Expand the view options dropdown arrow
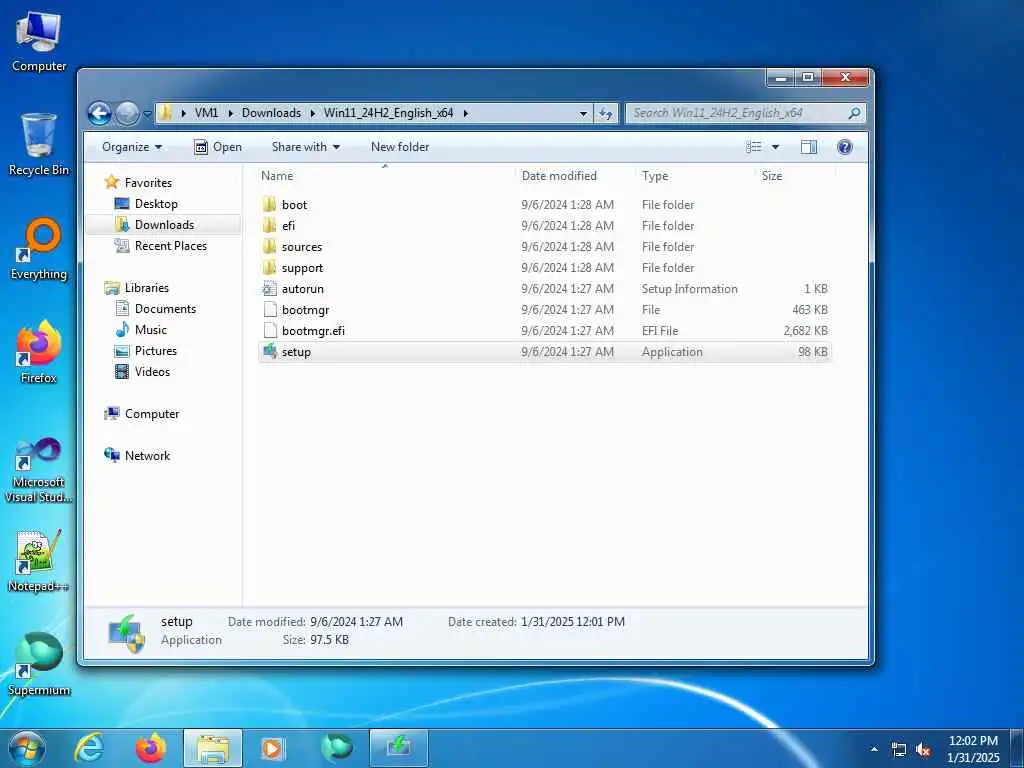The width and height of the screenshot is (1024, 768). [775, 147]
